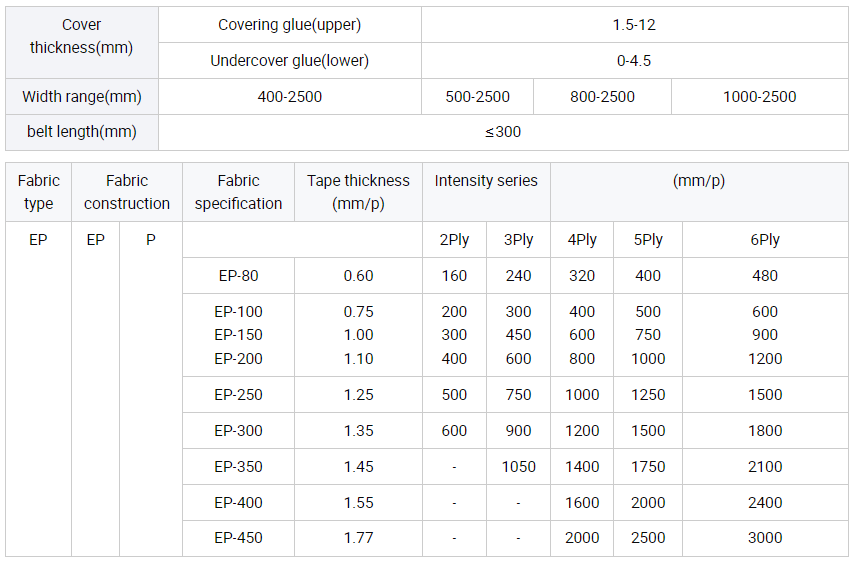Click the 1050 value in EP-350 row
This screenshot has height=565, width=856.
pos(518,467)
